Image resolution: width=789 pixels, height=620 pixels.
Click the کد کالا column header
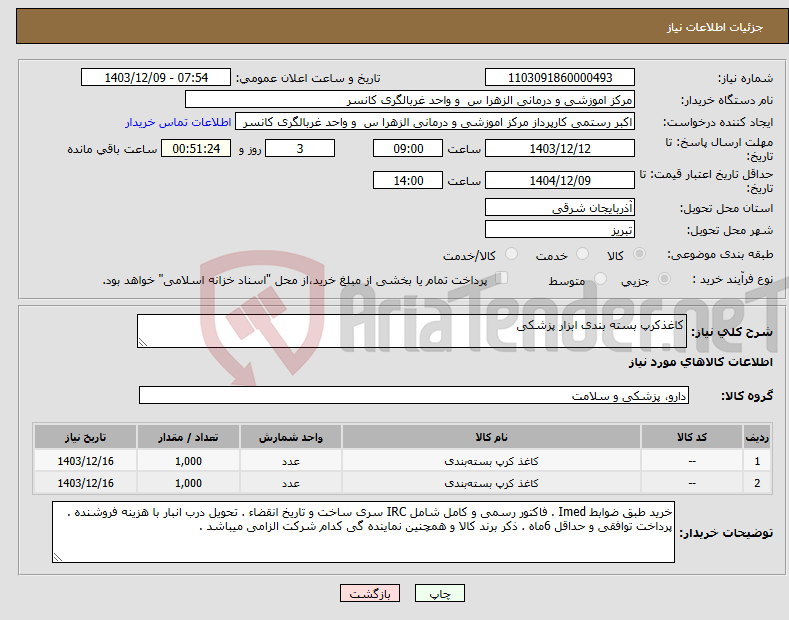tap(692, 437)
